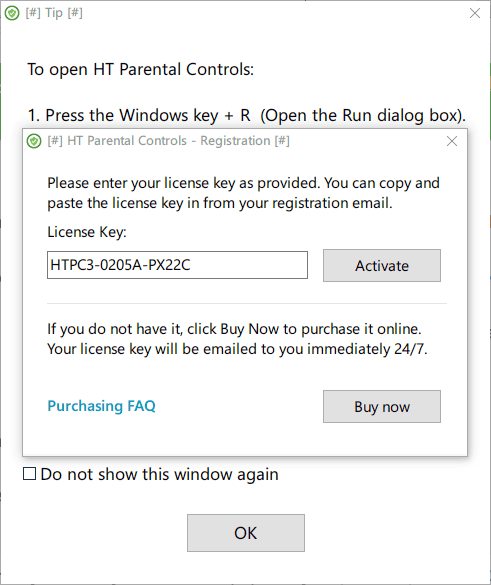Activate the entered license key
The image size is (491, 585).
382,266
